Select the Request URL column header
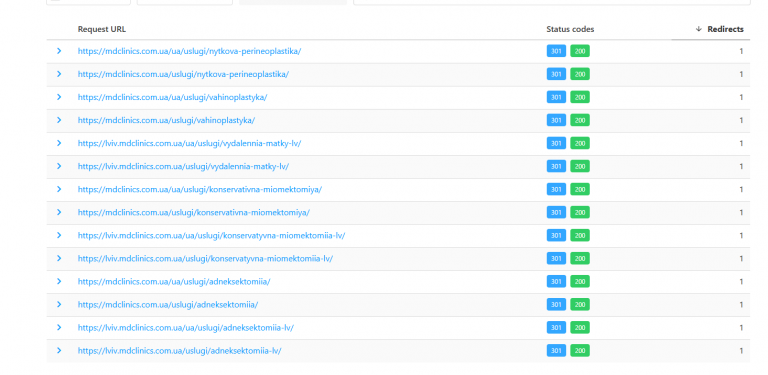This screenshot has width=768, height=375. click(101, 29)
